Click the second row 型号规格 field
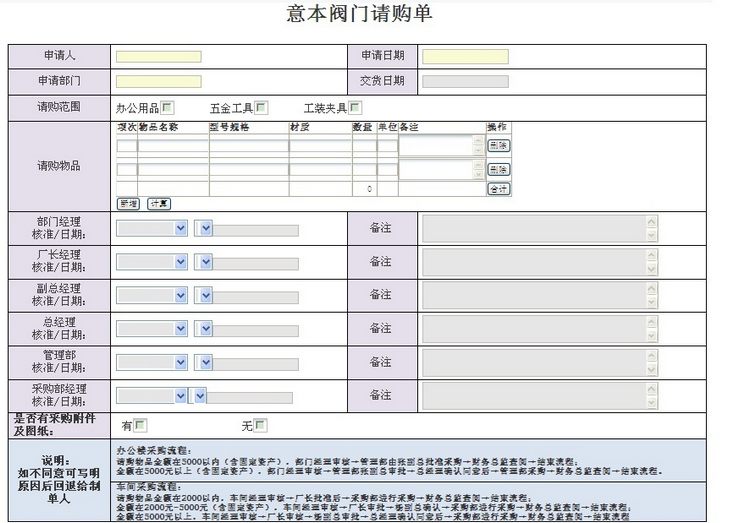 249,169
